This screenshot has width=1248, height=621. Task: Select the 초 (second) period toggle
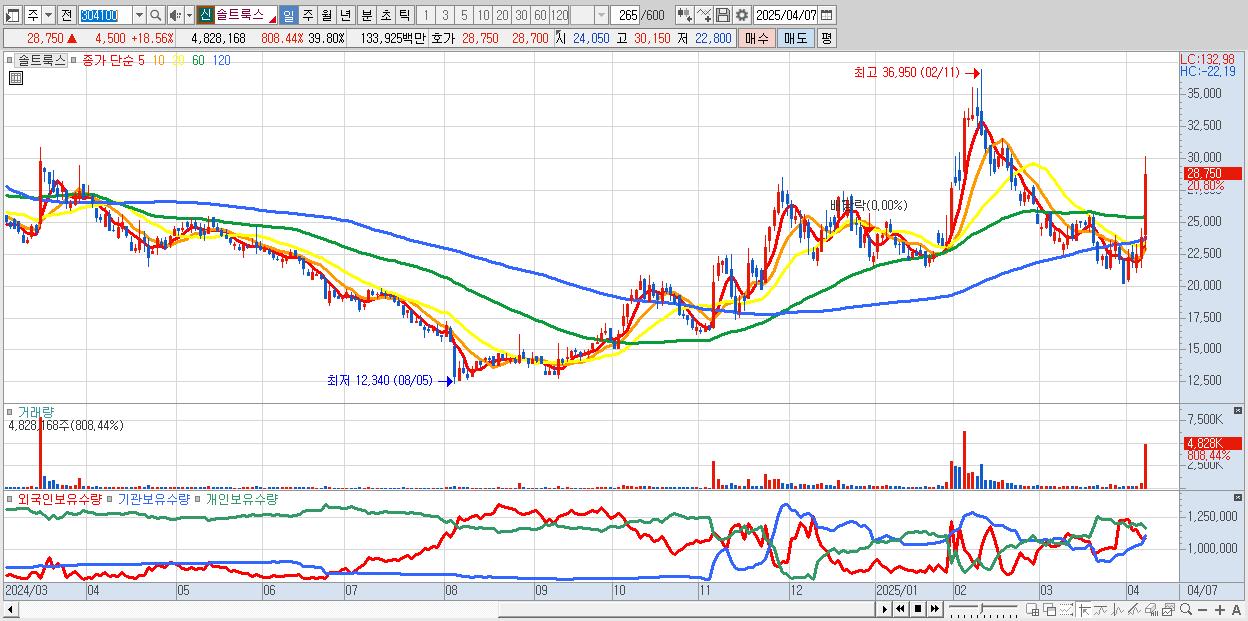tap(385, 15)
